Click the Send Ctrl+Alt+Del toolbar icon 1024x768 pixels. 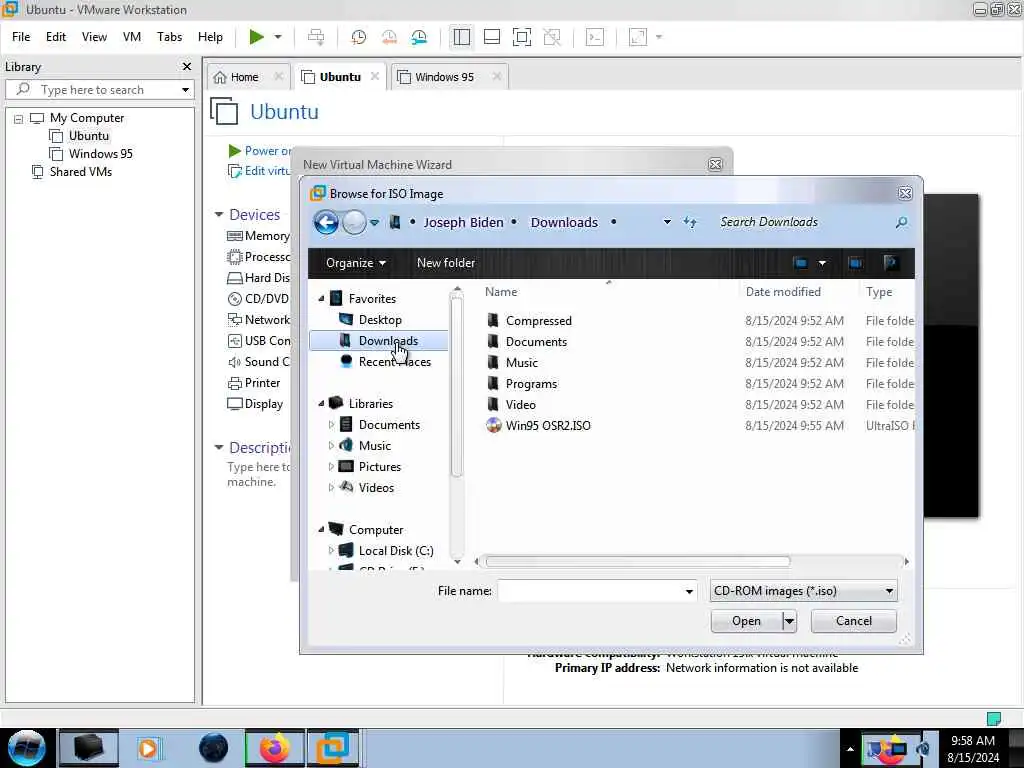click(x=316, y=37)
